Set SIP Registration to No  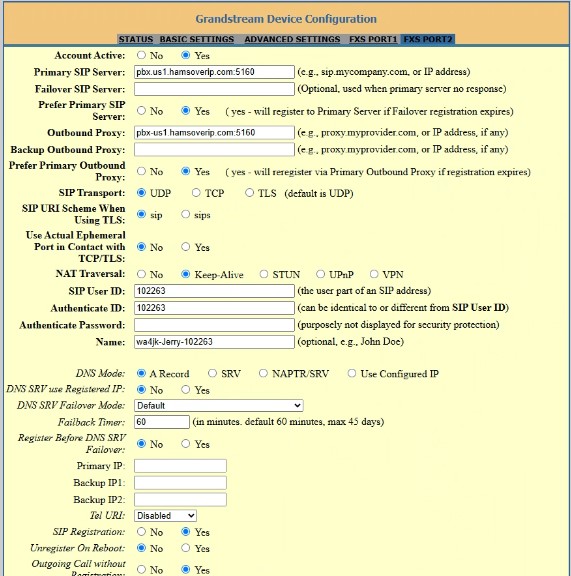[x=141, y=532]
